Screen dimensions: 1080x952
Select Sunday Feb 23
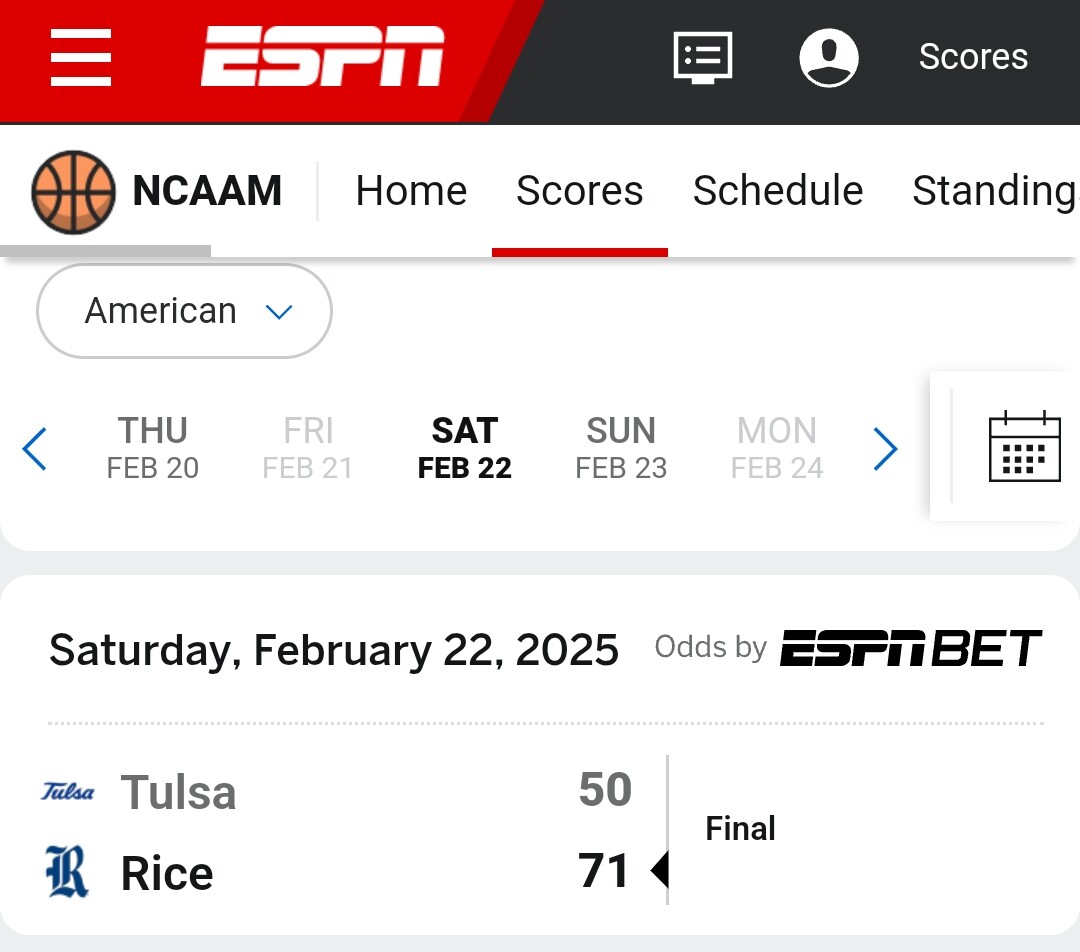(x=621, y=448)
